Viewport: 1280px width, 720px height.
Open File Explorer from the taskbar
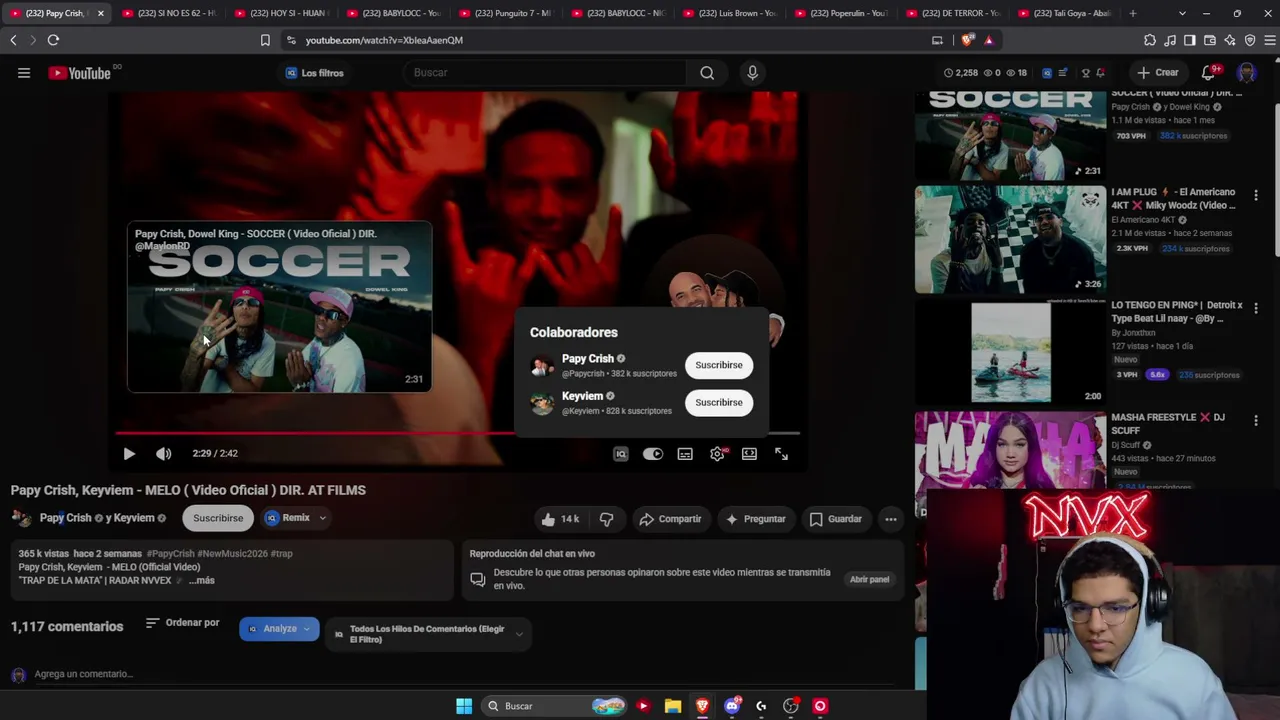(673, 706)
